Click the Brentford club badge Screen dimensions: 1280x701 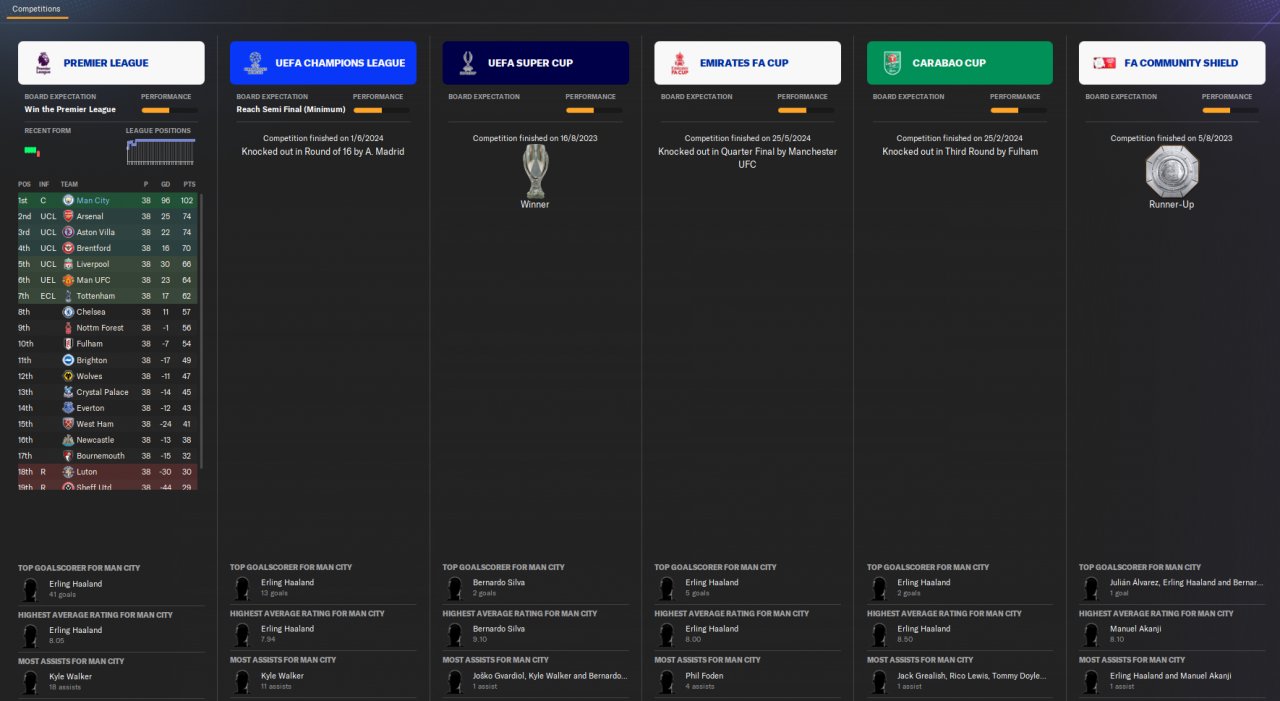[x=68, y=248]
